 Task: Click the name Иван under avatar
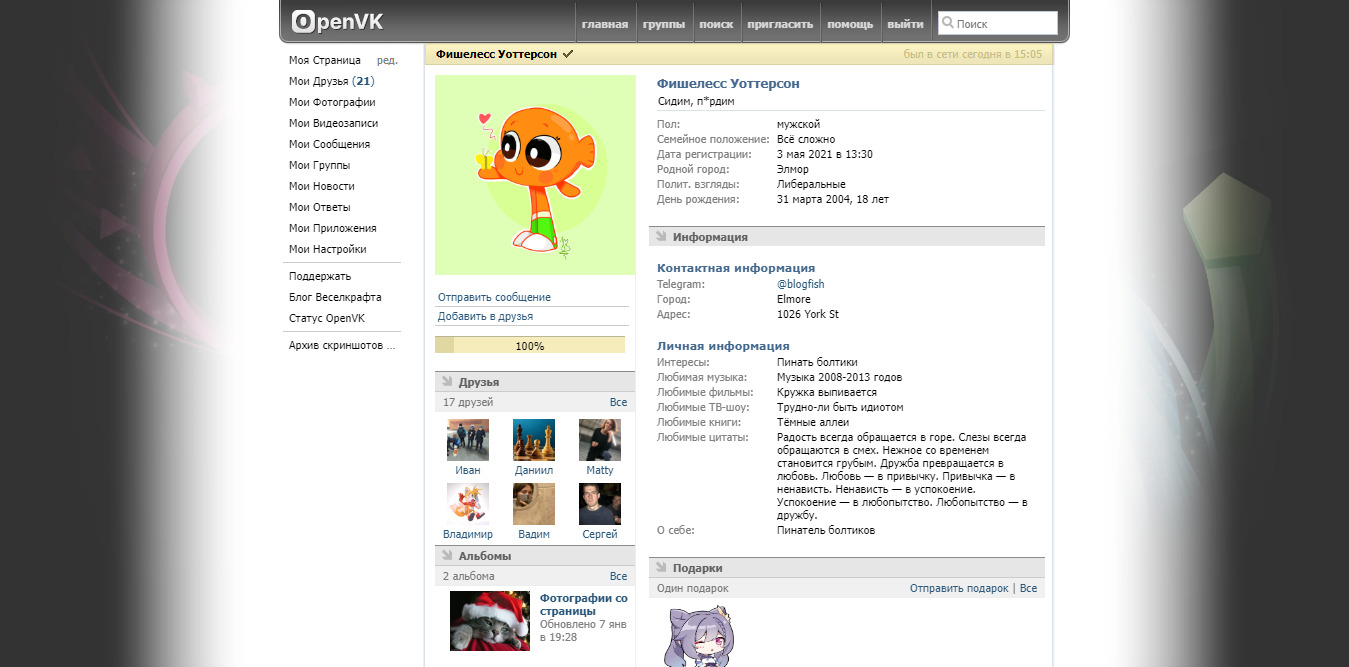tap(468, 470)
